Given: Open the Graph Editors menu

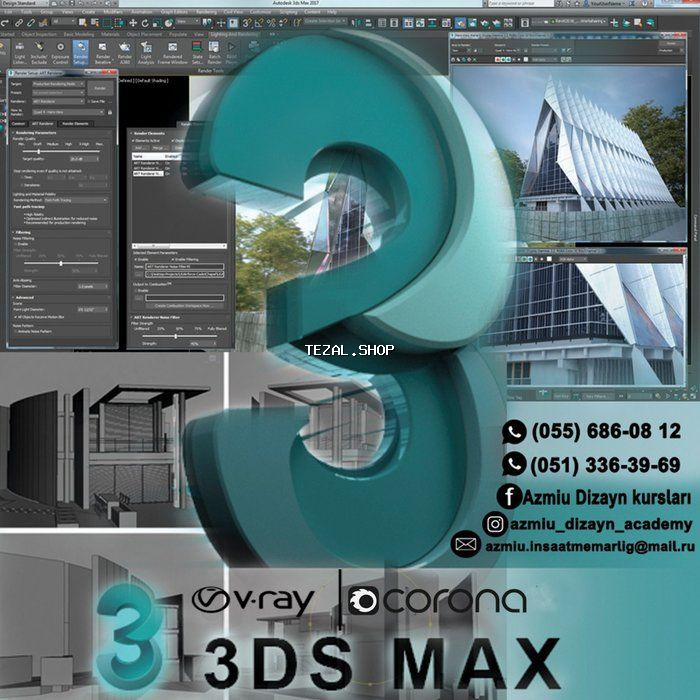Looking at the screenshot, I should [174, 12].
